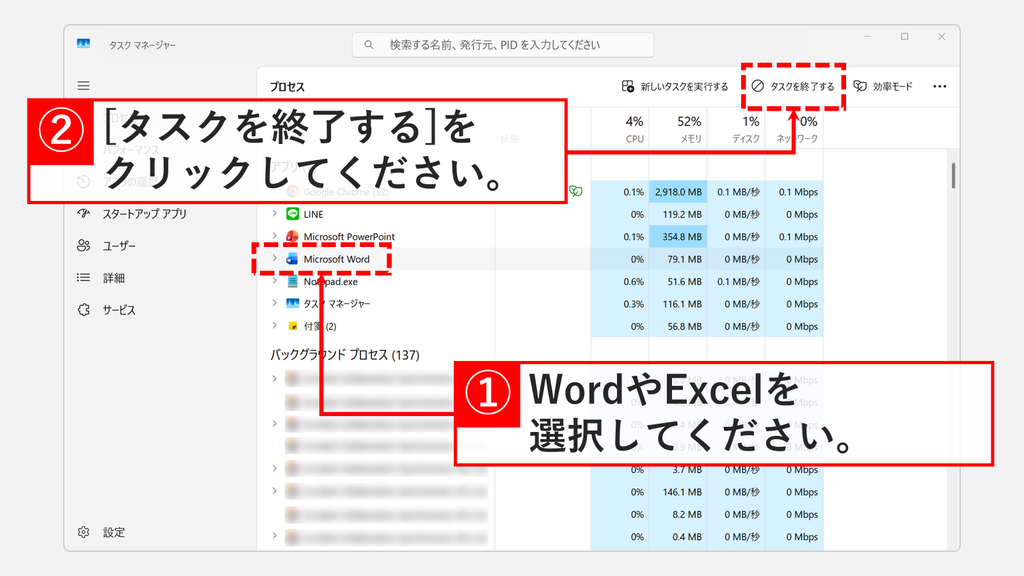
Task: Click the sticky notes 付箋 icon
Action: tap(293, 326)
